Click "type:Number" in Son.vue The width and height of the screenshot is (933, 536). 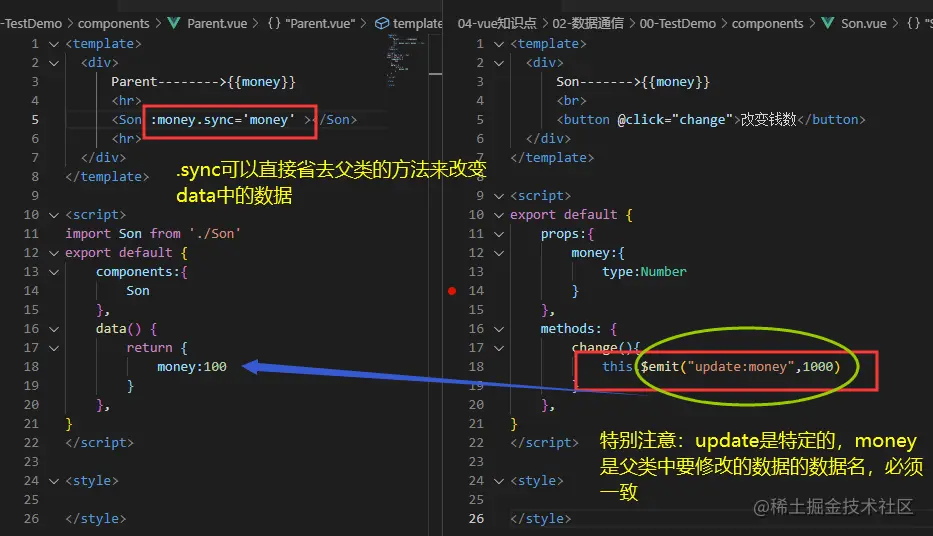(x=644, y=272)
